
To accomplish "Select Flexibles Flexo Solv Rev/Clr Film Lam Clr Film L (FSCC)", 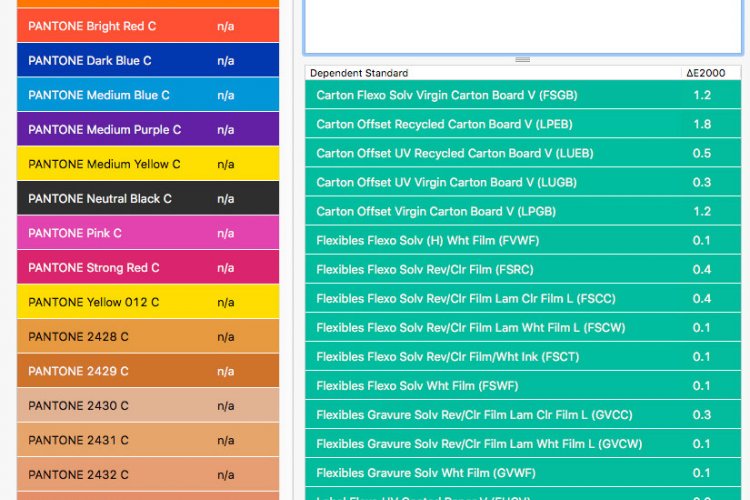I will click(523, 299).
